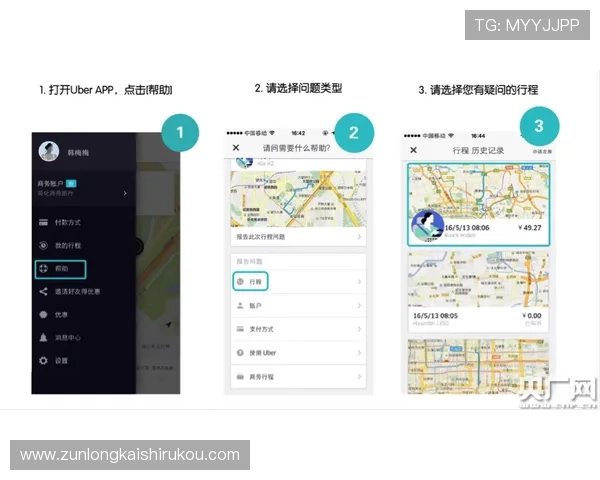
Task: Open settings via the 设置 gear icon
Action: coord(43,361)
